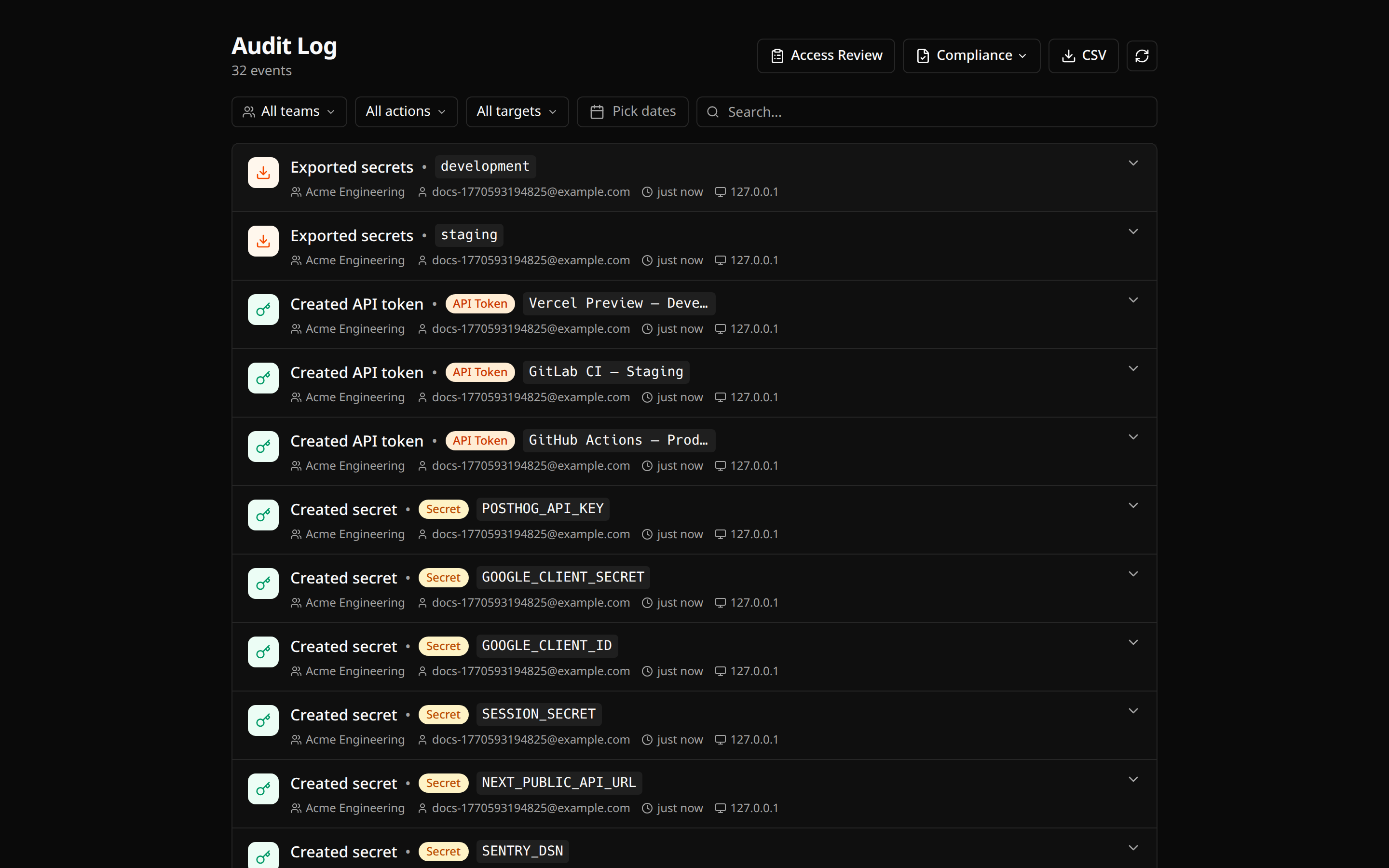Select the Pick dates filter
Screen dimensions: 1389x868
(x=632, y=111)
